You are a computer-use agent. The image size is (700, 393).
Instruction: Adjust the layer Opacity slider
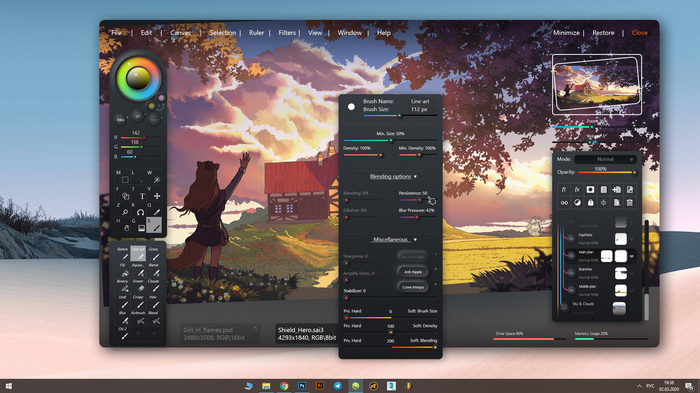[606, 172]
